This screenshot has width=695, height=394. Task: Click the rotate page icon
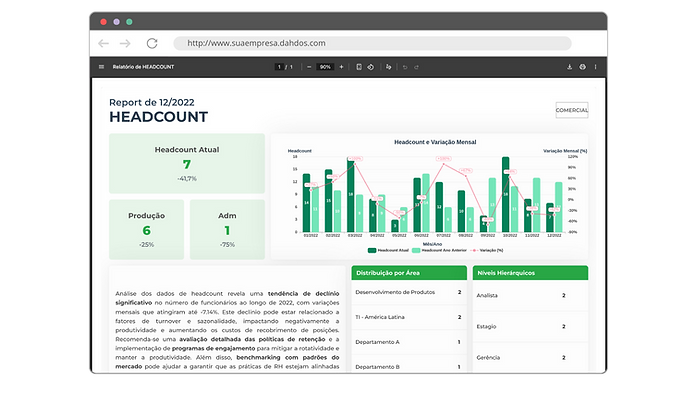point(371,67)
